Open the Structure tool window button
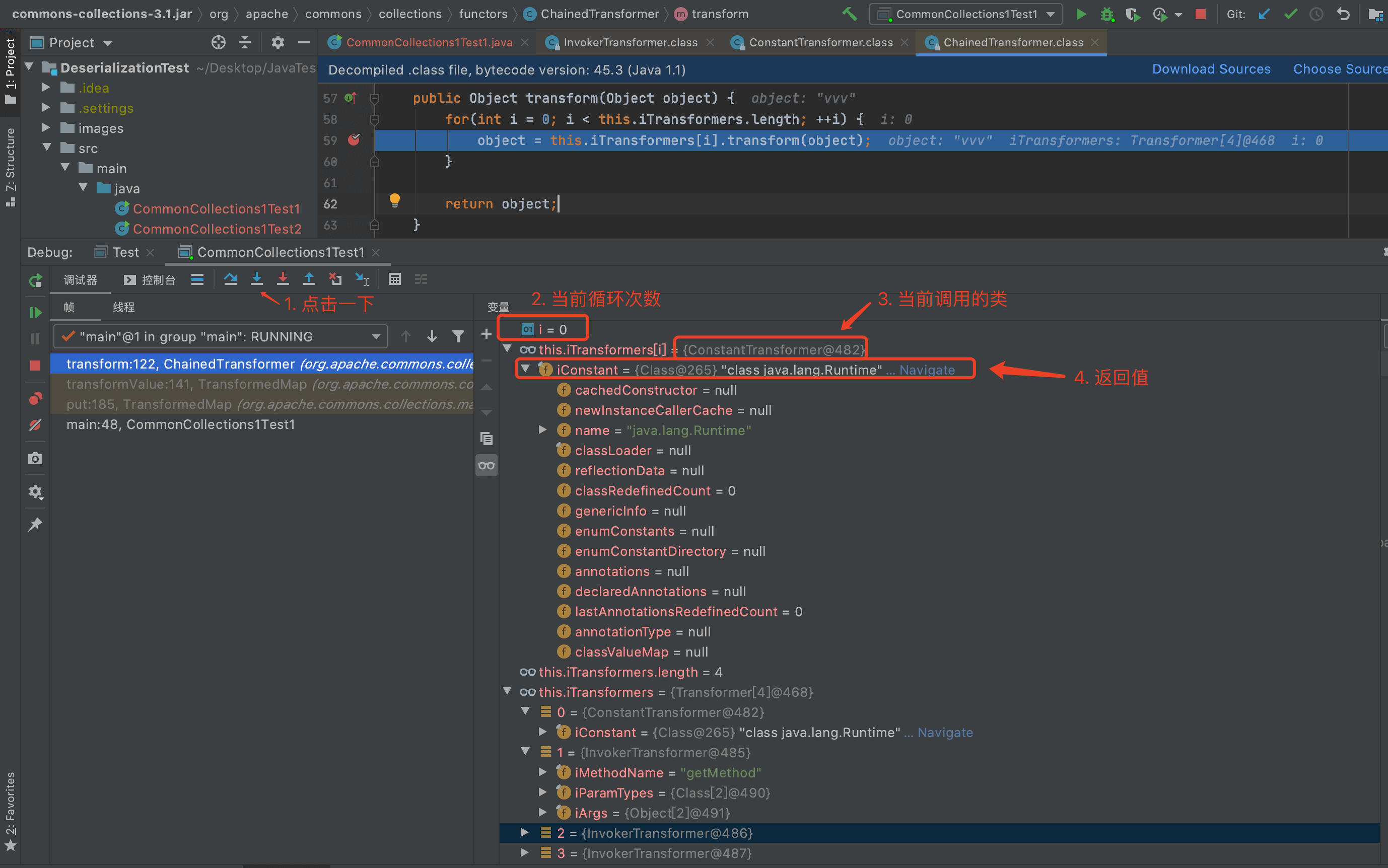 (11, 167)
